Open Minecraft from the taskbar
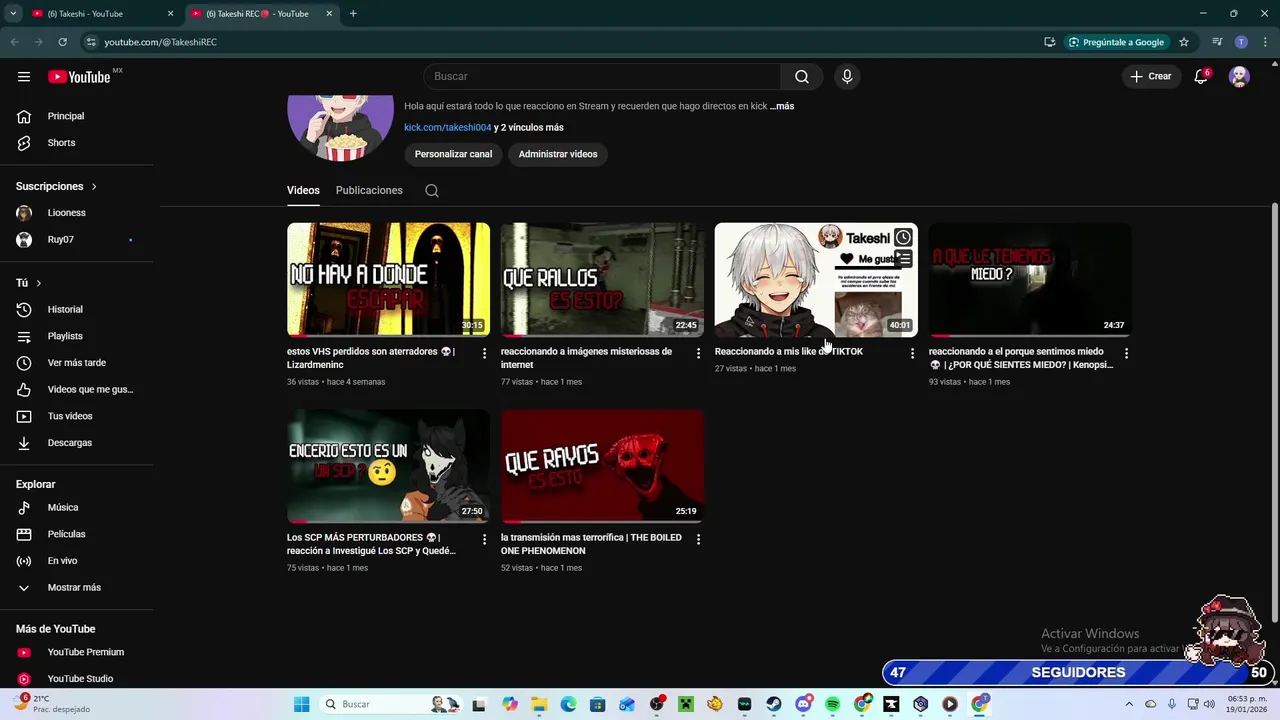Screen dimensions: 1280x720 click(x=686, y=704)
